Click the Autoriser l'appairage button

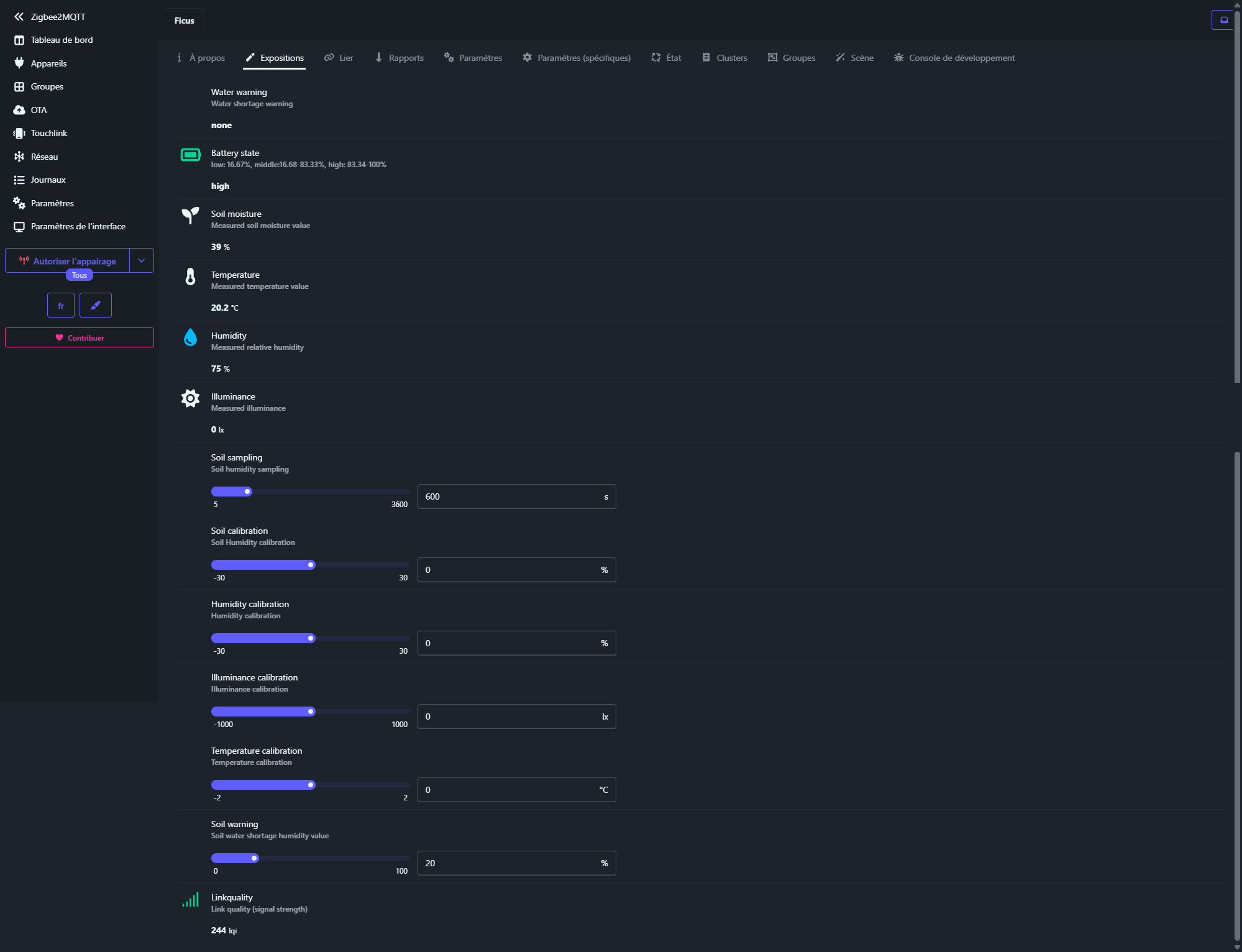click(68, 261)
